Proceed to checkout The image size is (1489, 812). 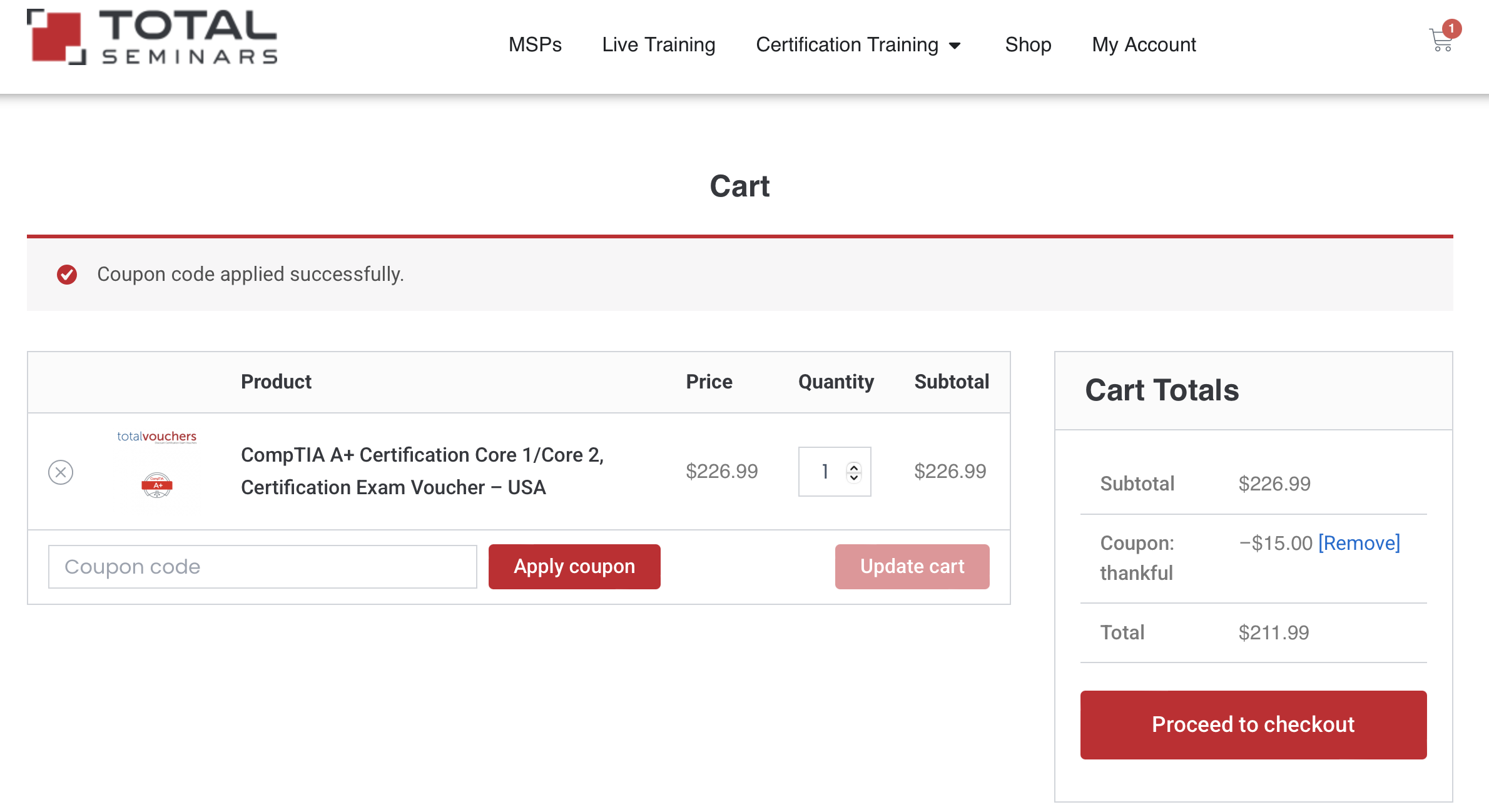[x=1253, y=724]
